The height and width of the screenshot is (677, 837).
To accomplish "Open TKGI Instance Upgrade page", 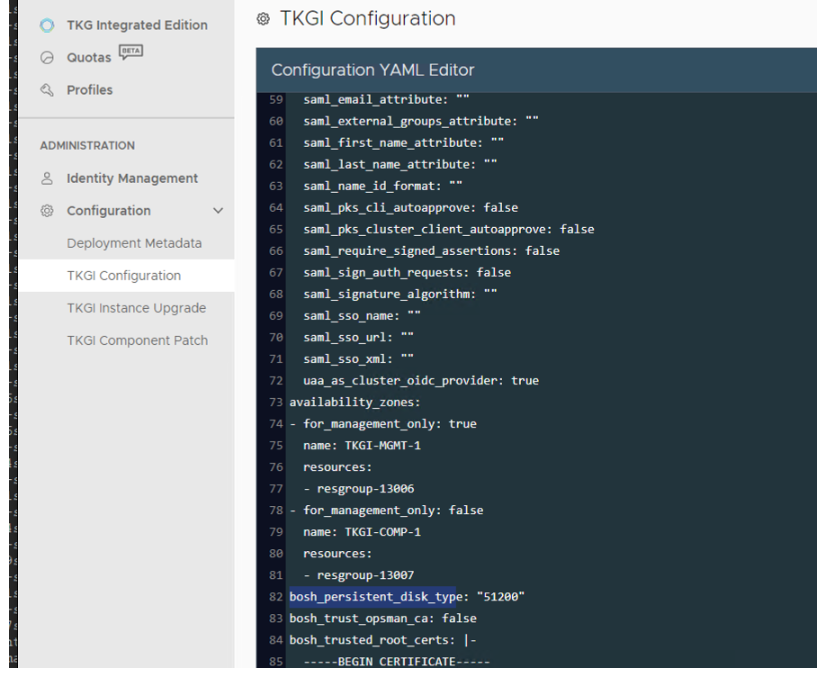I will 136,308.
